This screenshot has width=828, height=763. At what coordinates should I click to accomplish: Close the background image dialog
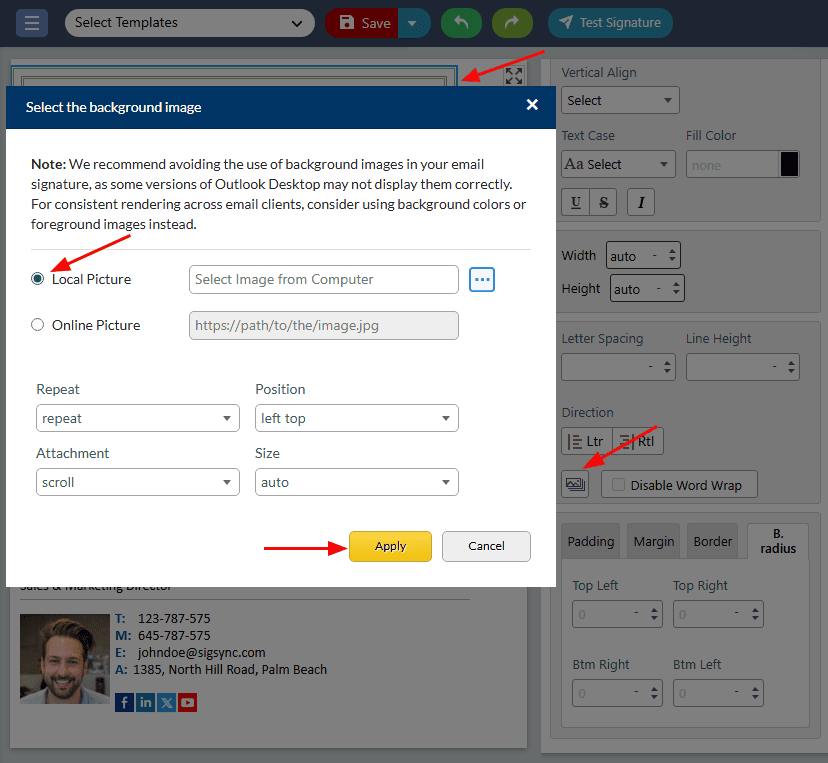pos(532,105)
